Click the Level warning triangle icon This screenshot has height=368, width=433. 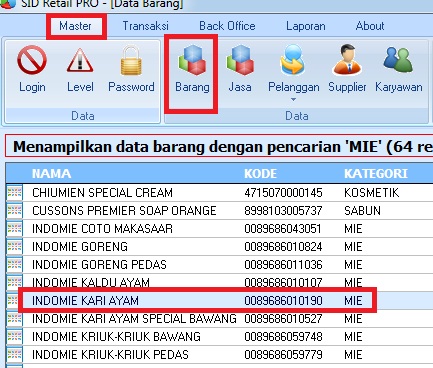click(x=80, y=60)
